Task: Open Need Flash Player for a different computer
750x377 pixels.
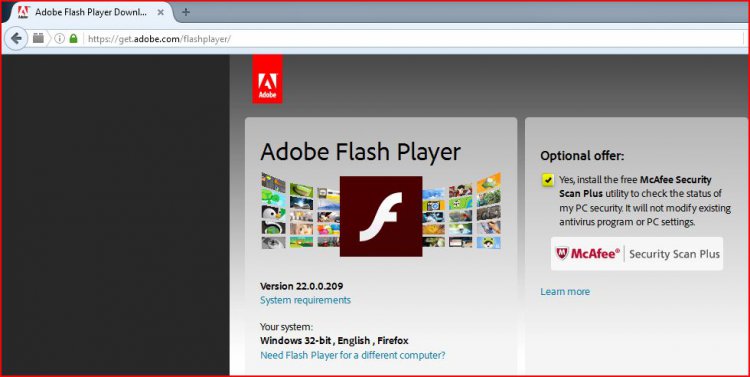Action: click(x=353, y=355)
